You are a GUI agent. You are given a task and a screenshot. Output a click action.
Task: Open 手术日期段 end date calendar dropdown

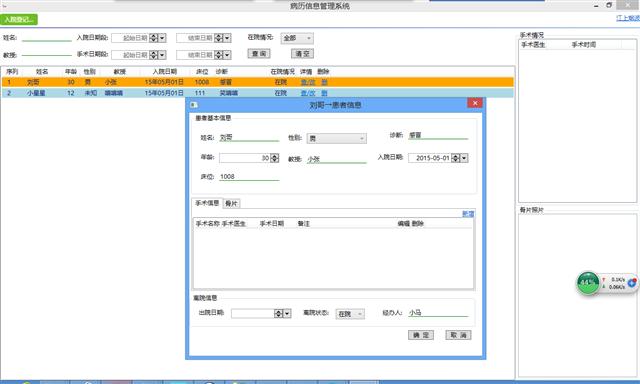(227, 55)
